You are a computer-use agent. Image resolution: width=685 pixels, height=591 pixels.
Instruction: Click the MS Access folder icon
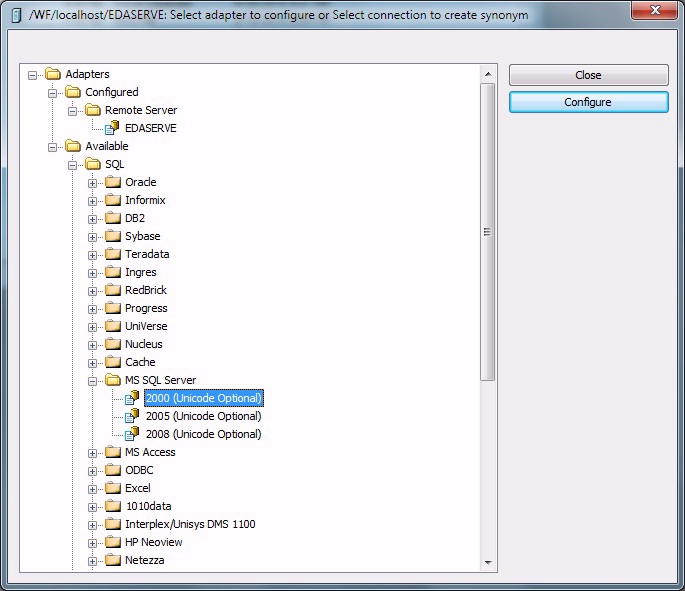113,452
